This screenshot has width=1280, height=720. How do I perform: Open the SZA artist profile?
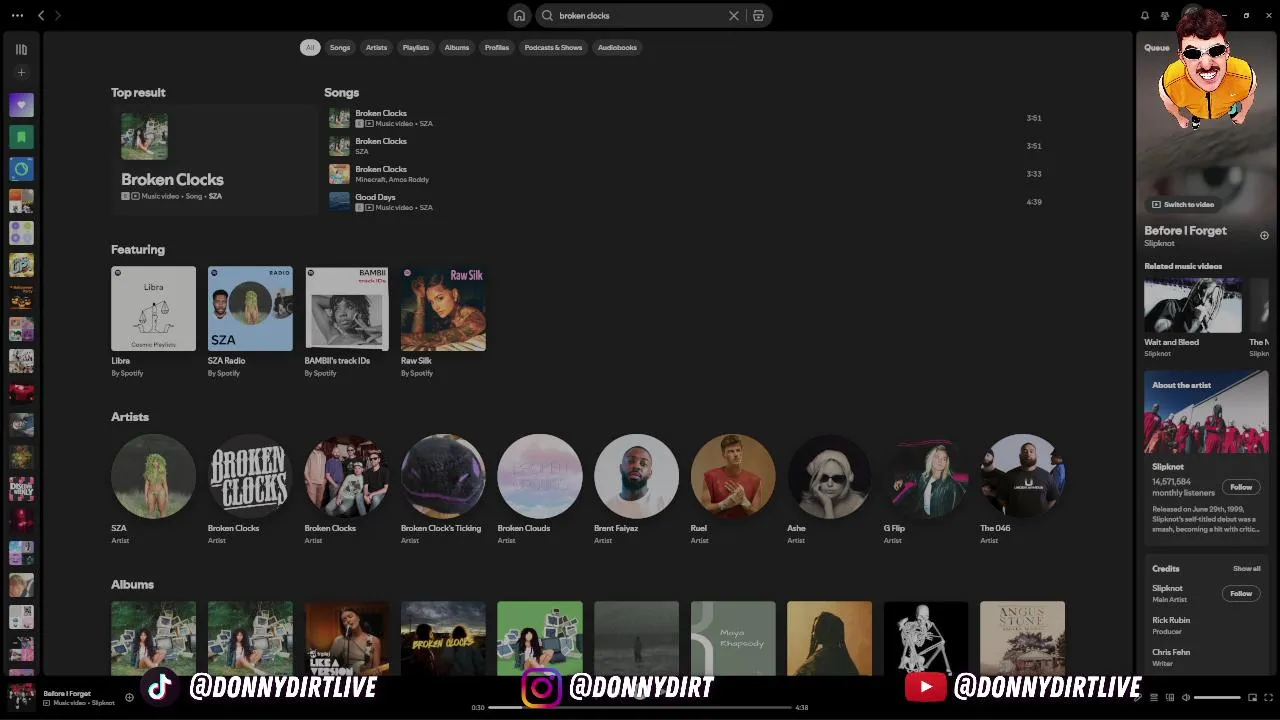[153, 489]
